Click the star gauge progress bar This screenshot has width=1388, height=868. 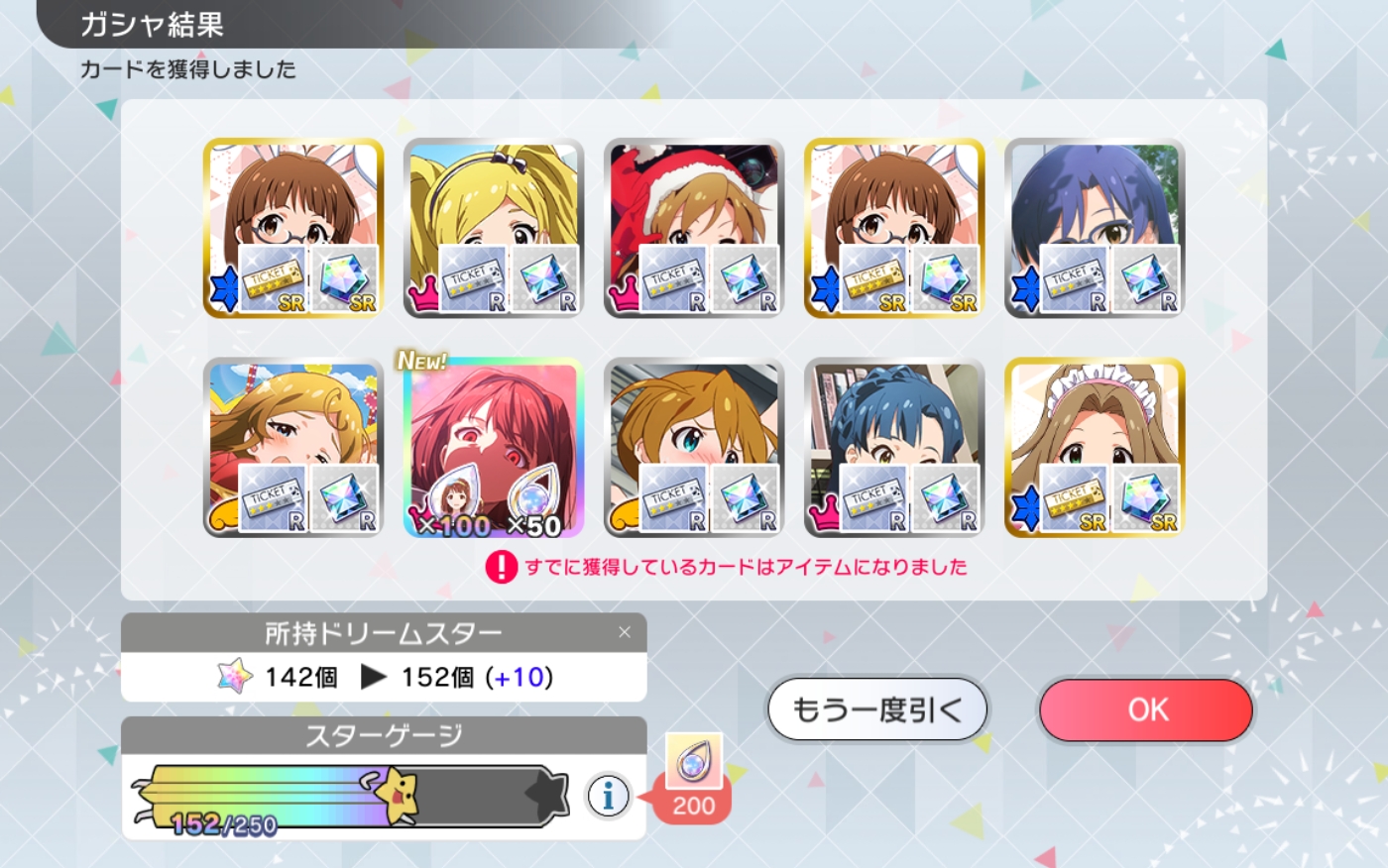click(x=350, y=796)
